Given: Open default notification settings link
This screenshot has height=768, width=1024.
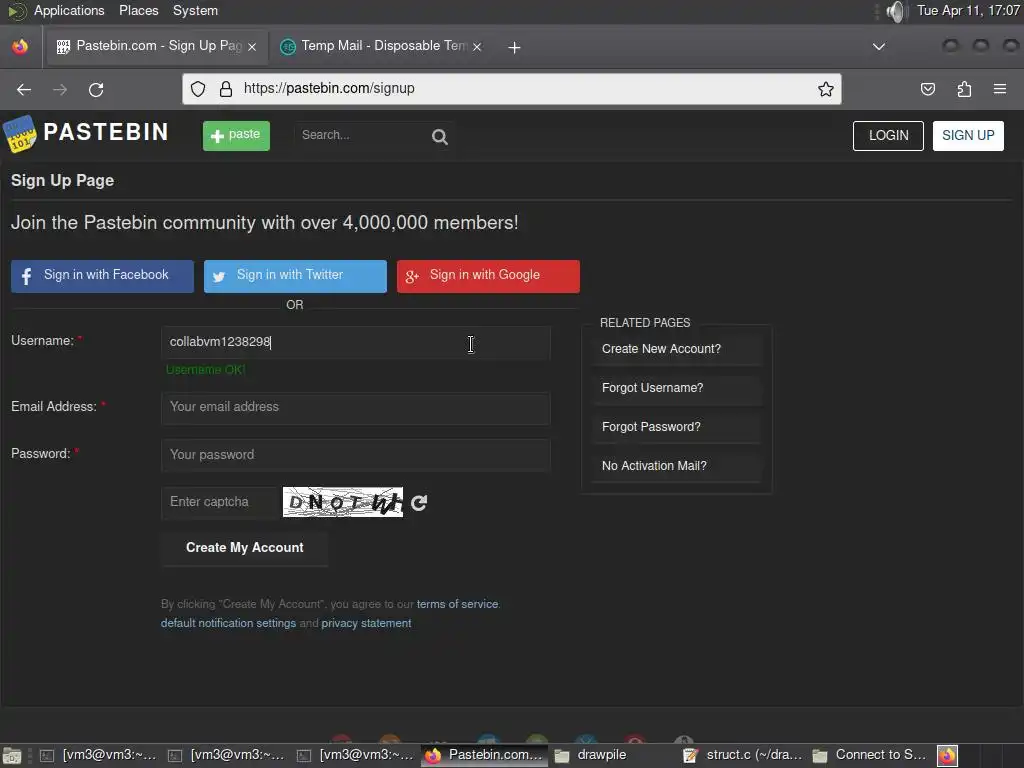Looking at the screenshot, I should (228, 623).
